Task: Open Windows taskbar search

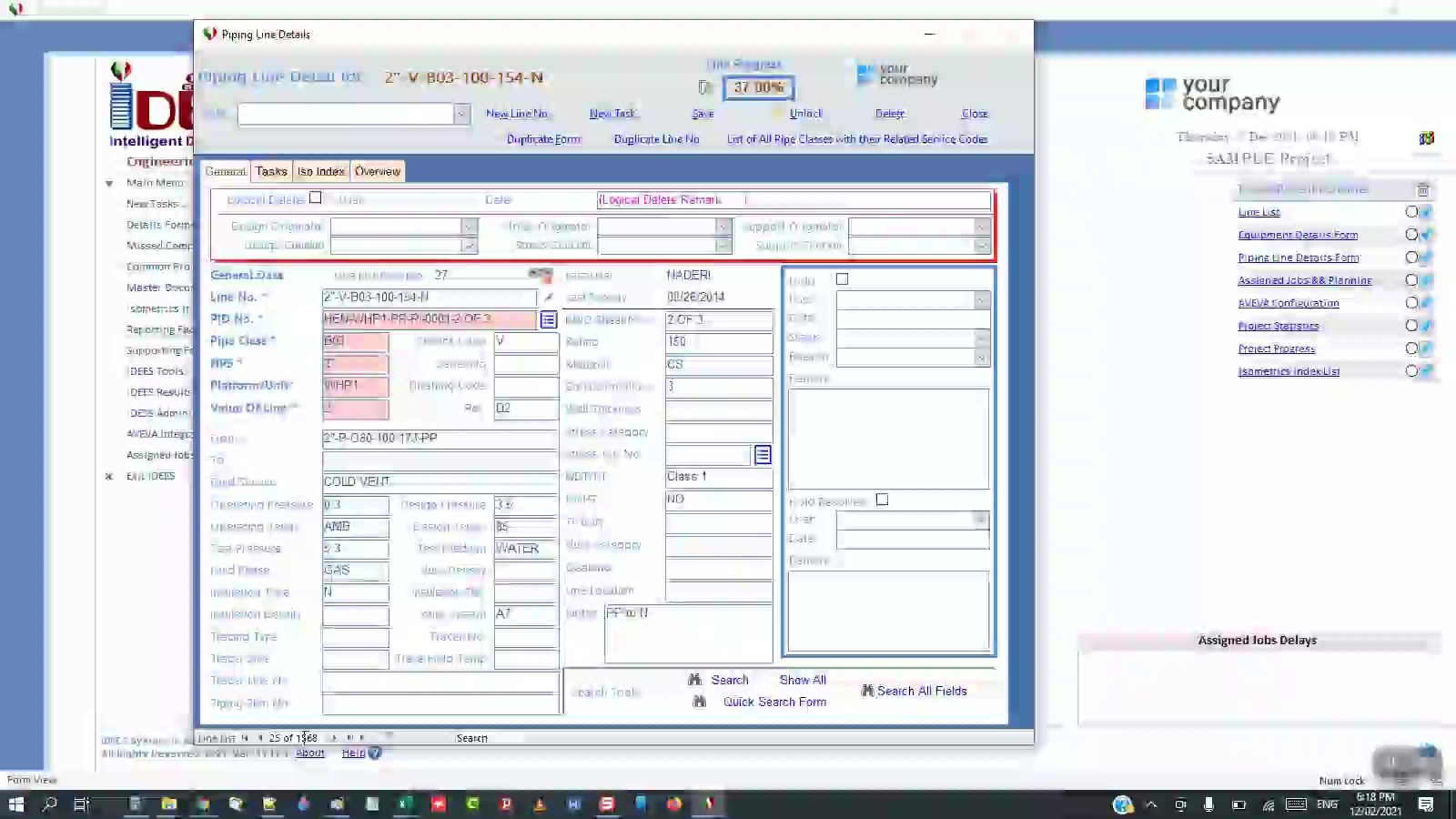Action: [x=49, y=804]
